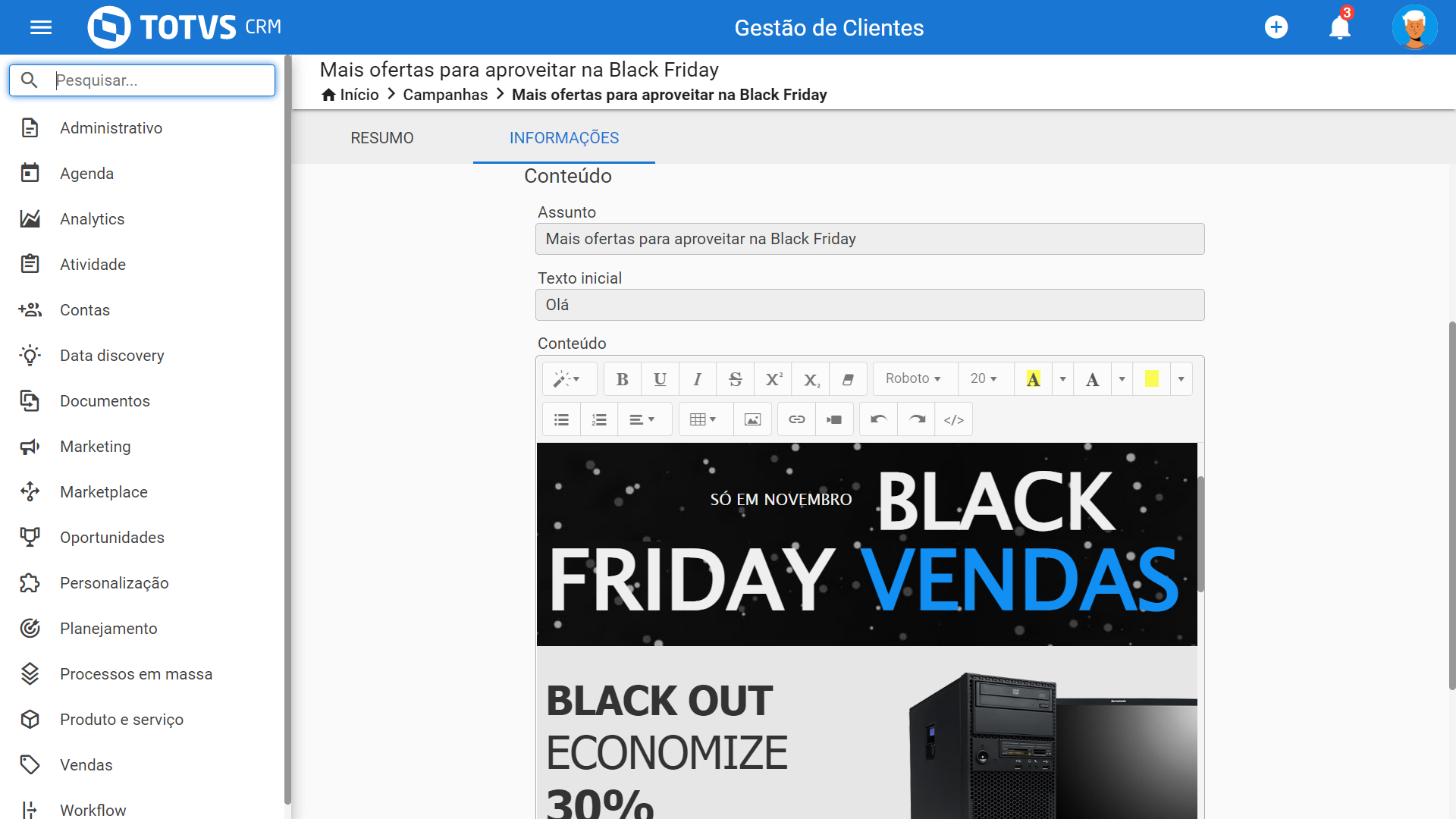Image resolution: width=1456 pixels, height=819 pixels.
Task: Open the notifications bell icon
Action: coord(1339,28)
